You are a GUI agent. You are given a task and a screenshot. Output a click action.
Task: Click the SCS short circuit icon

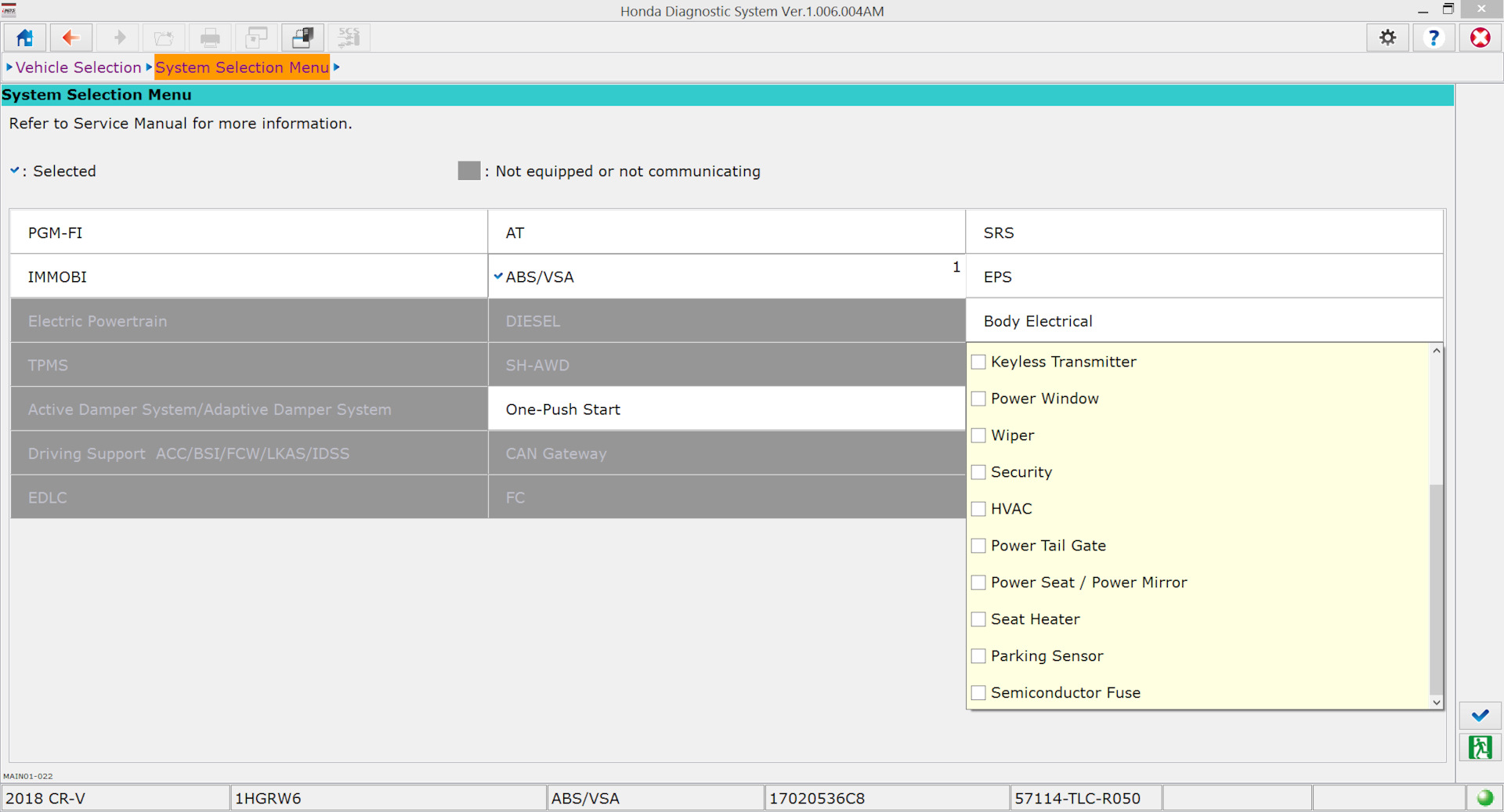tap(349, 38)
